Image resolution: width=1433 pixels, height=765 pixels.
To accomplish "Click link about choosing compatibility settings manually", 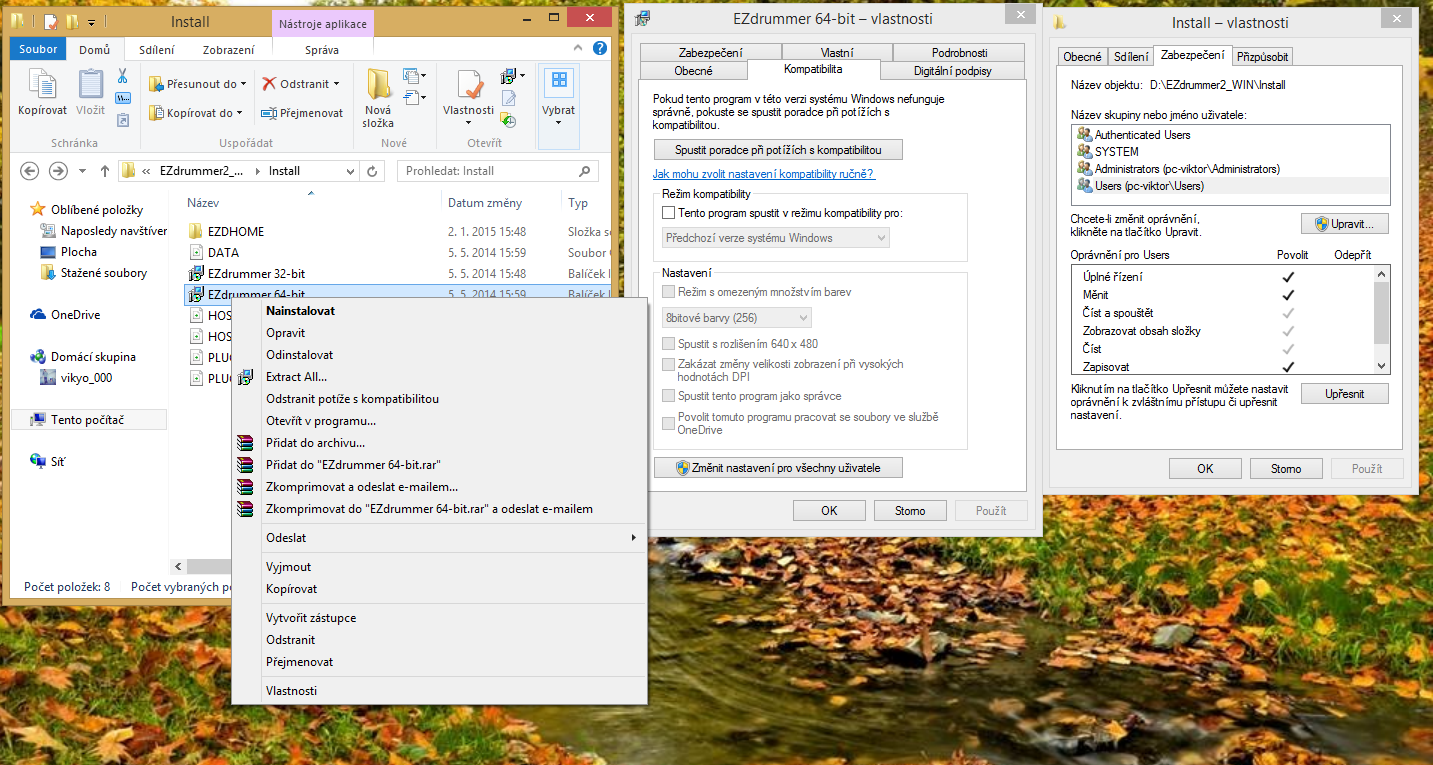I will (764, 174).
